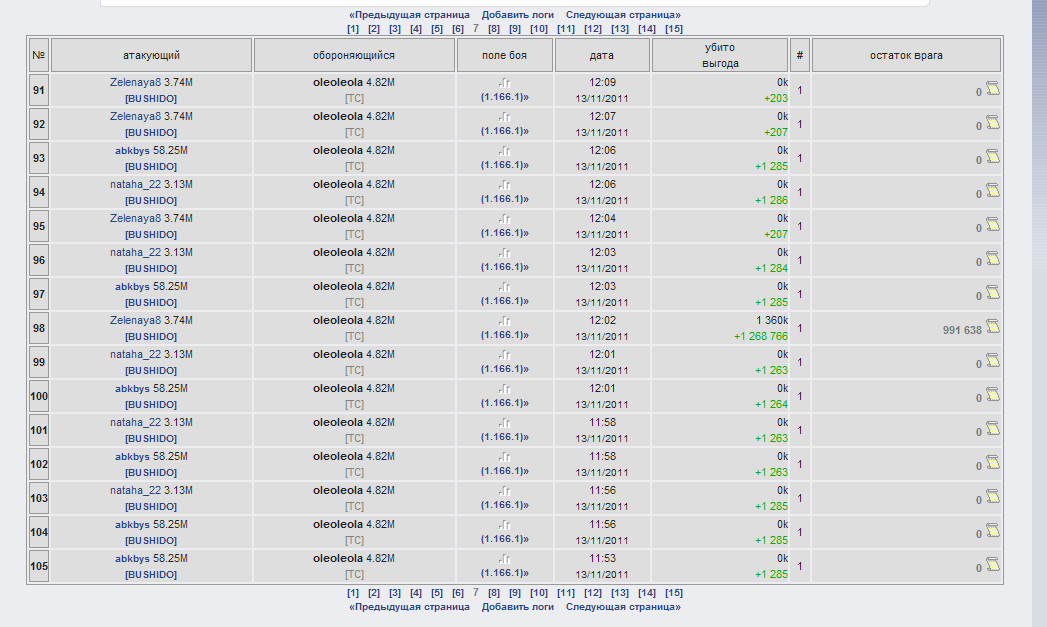
Task: Click the scroll icon next to 991 638
Action: [x=992, y=327]
